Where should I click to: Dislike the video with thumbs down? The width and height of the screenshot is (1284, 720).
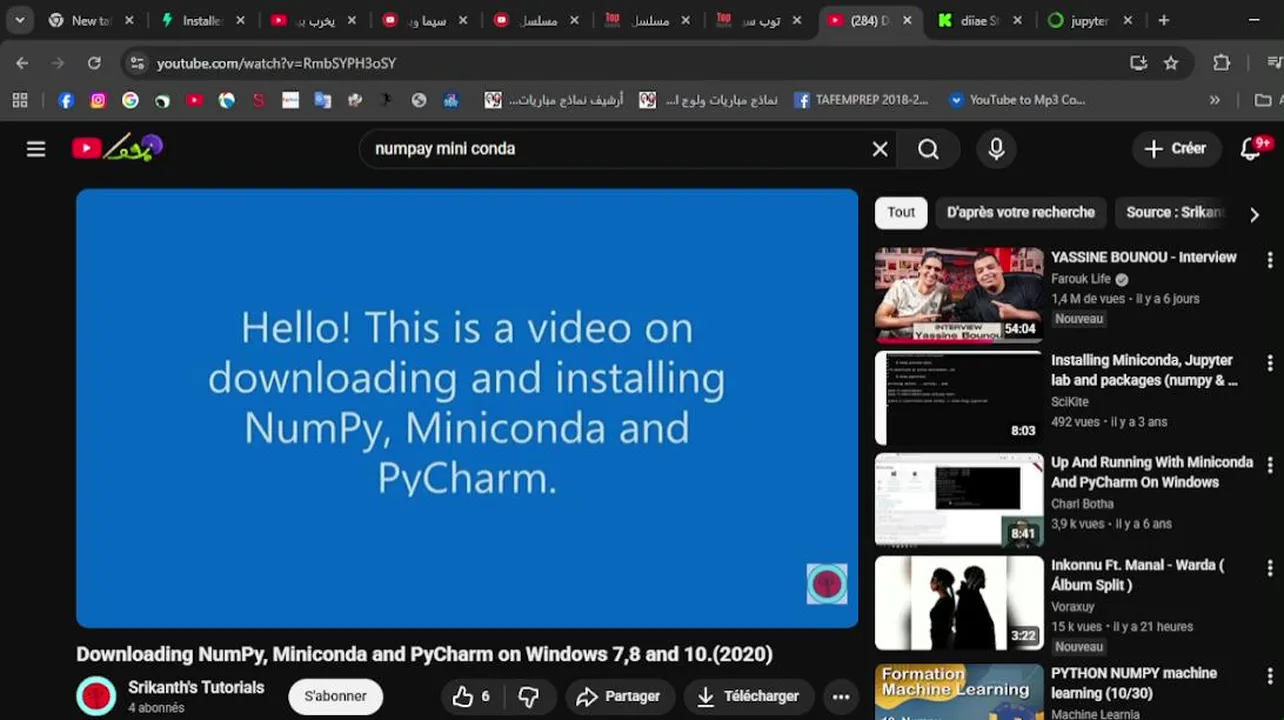tap(529, 696)
